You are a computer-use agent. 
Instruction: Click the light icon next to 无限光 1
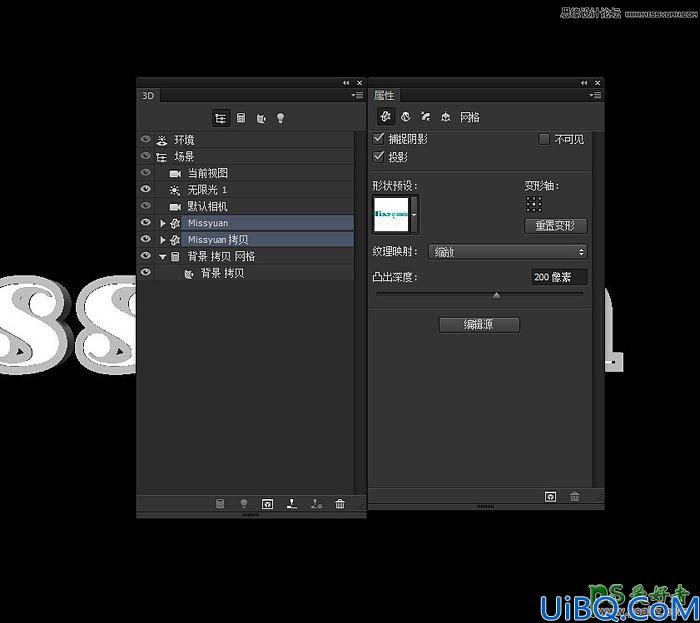click(175, 190)
